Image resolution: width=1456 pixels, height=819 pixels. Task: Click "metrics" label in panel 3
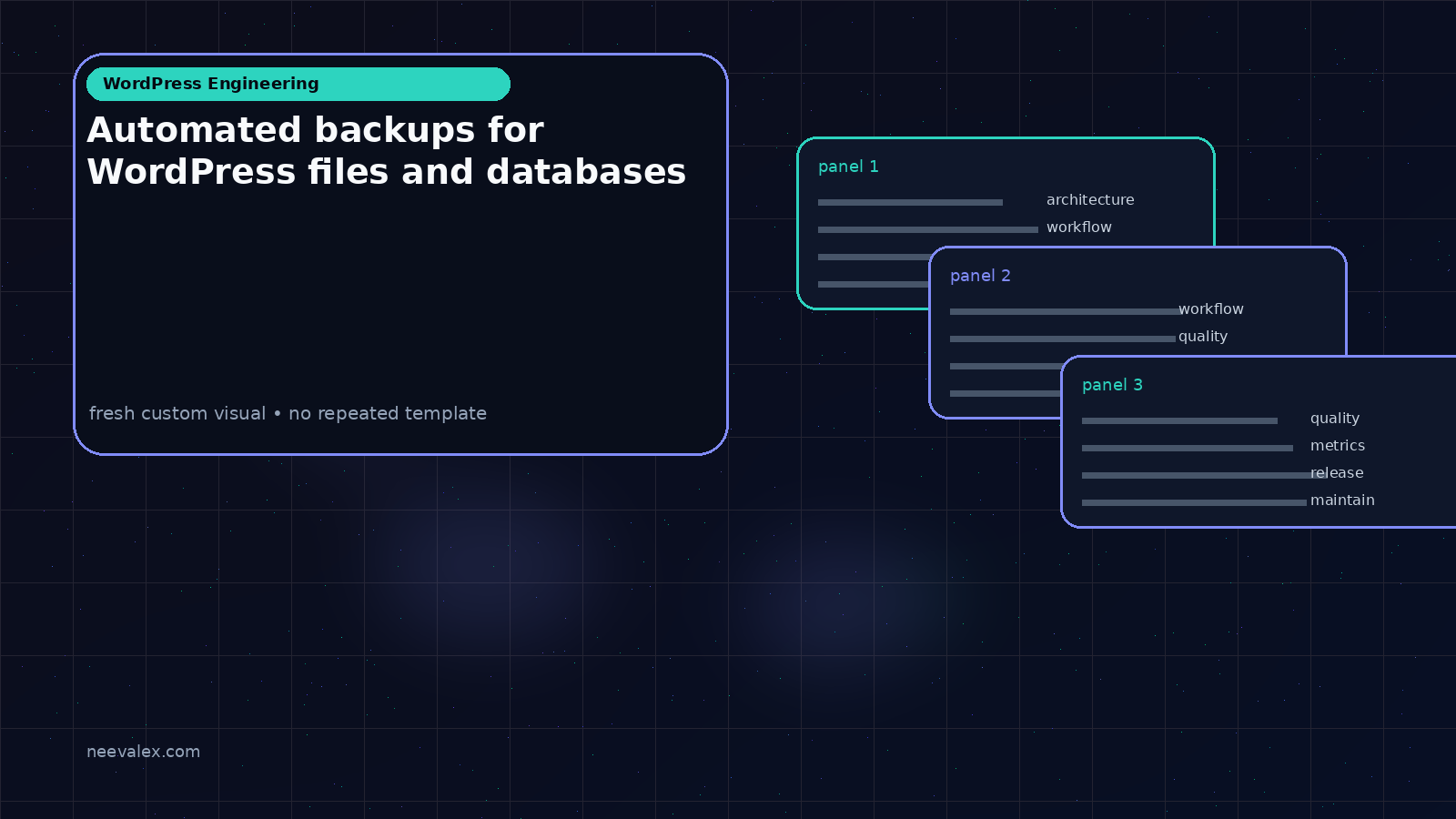1338,445
